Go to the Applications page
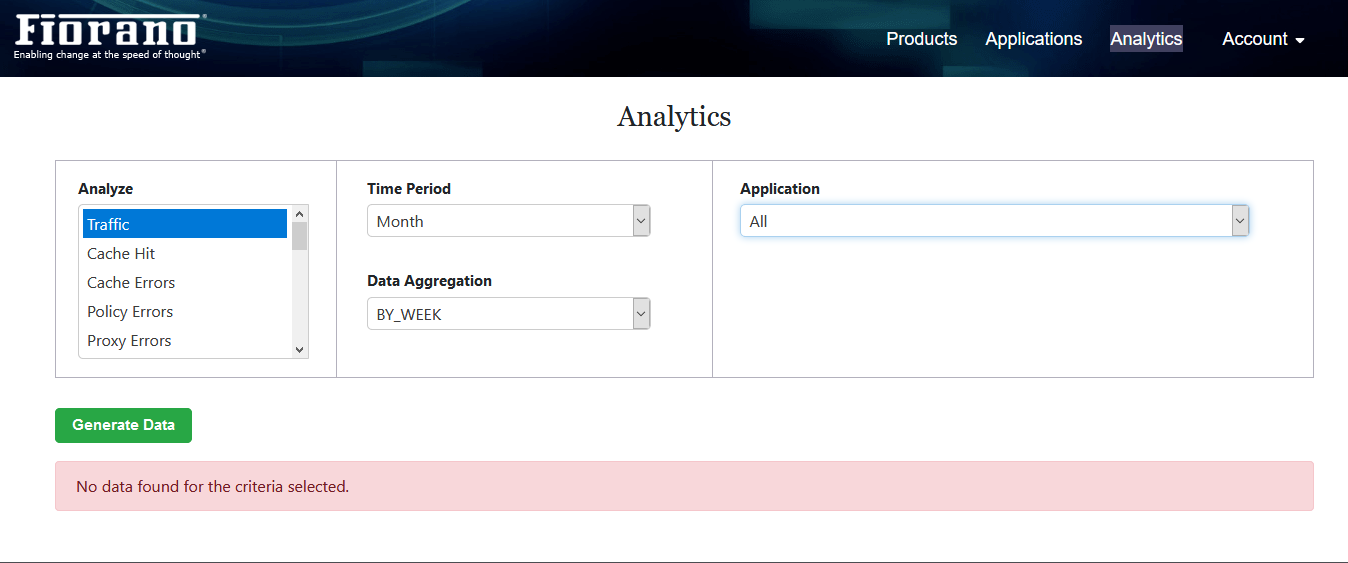 click(1034, 39)
